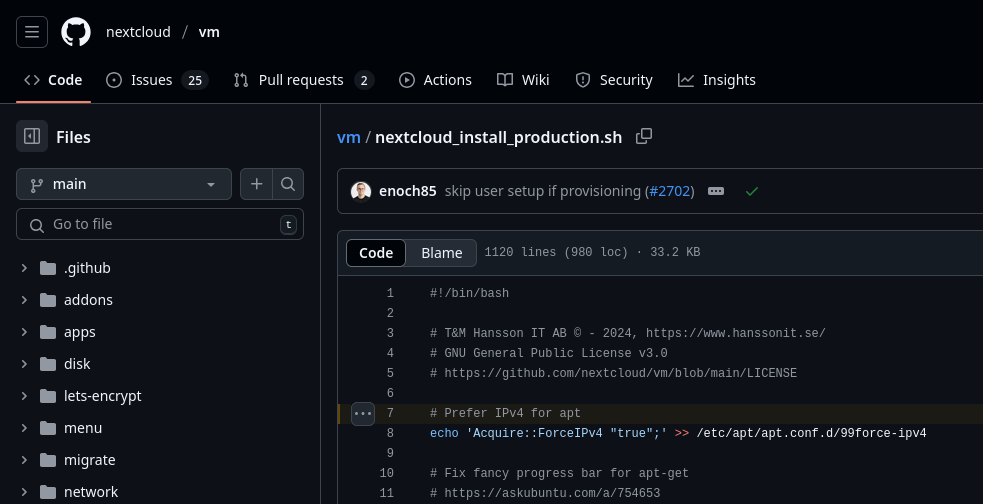Expand the lets-encrypt folder chevron
The width and height of the screenshot is (983, 504).
tap(24, 396)
